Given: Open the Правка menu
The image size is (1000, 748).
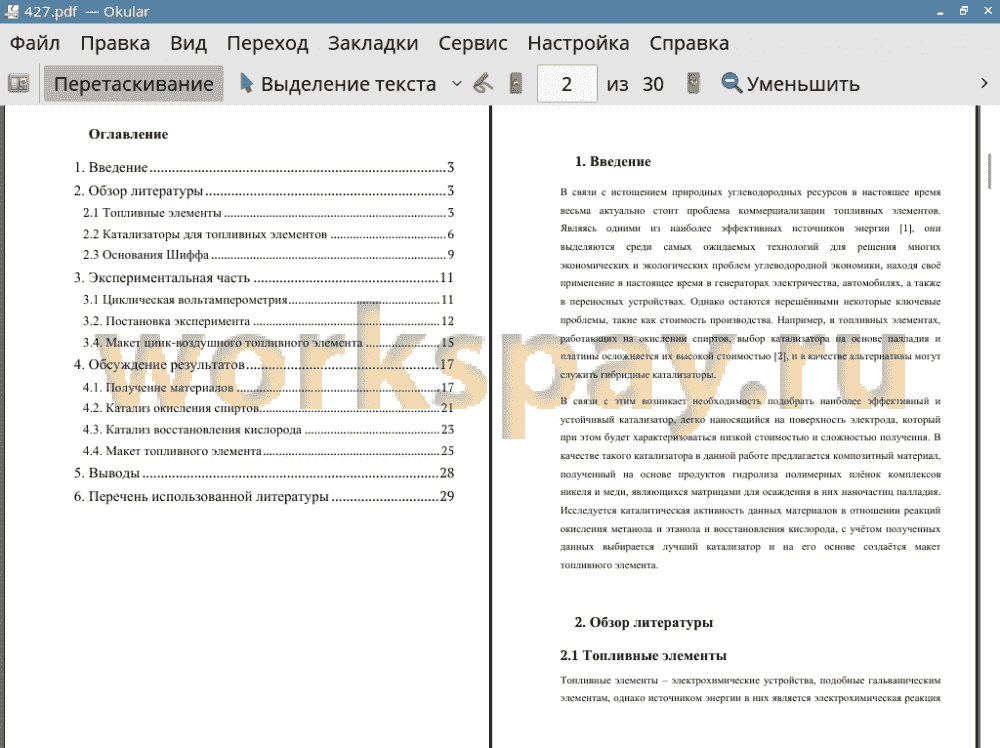Looking at the screenshot, I should pos(115,43).
